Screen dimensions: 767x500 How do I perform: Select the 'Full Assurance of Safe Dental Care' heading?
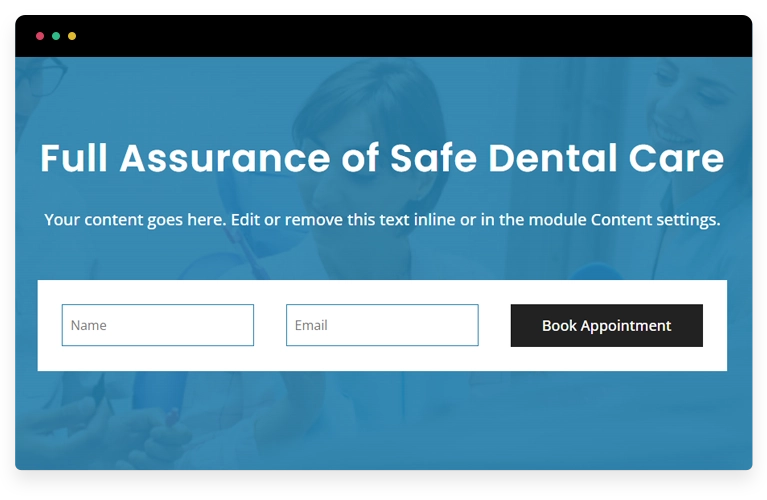pos(382,158)
